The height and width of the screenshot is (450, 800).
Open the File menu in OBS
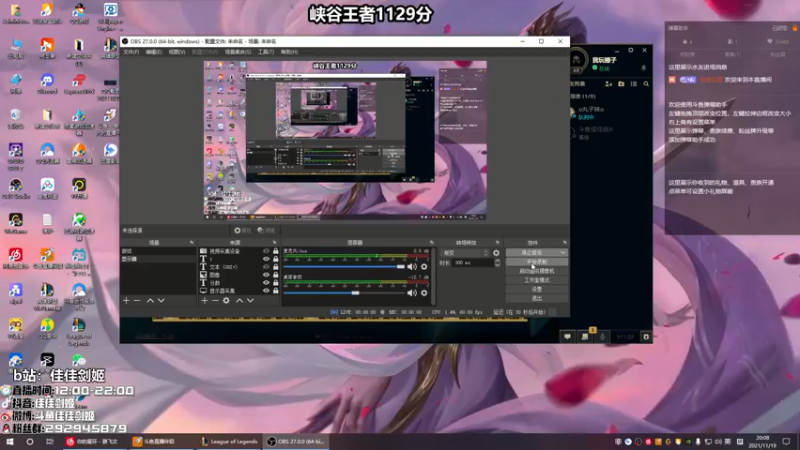(x=131, y=52)
